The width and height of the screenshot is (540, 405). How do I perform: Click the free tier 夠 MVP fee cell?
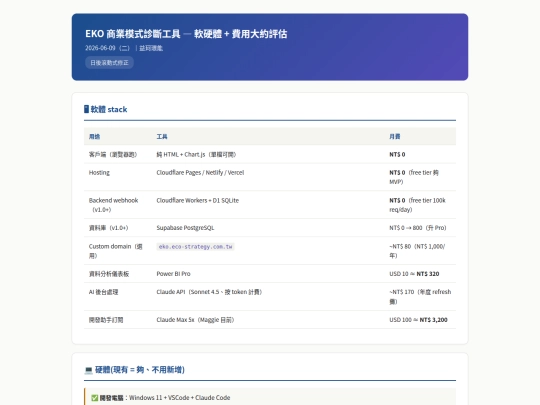414,177
